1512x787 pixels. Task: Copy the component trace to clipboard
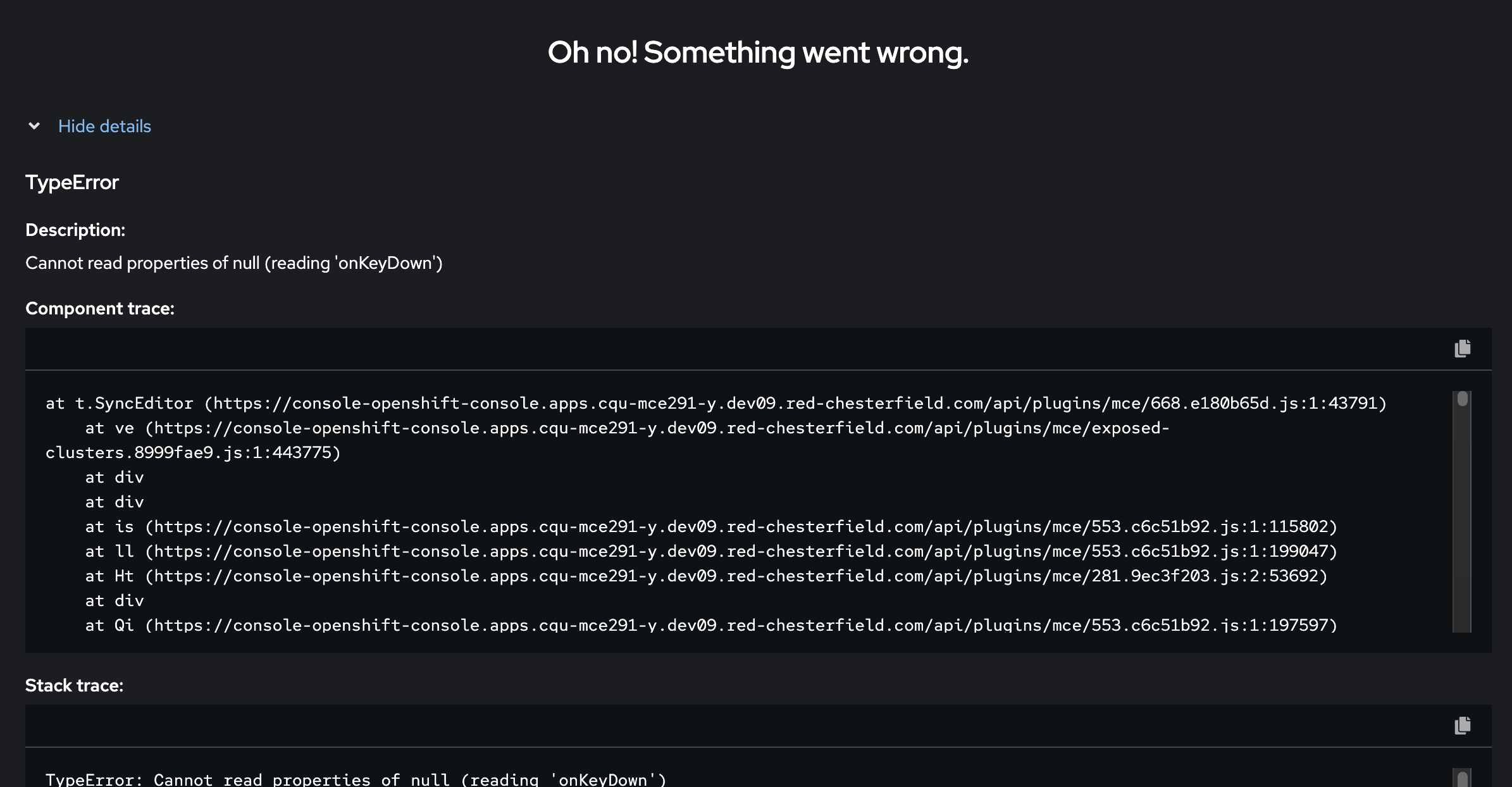[x=1462, y=349]
